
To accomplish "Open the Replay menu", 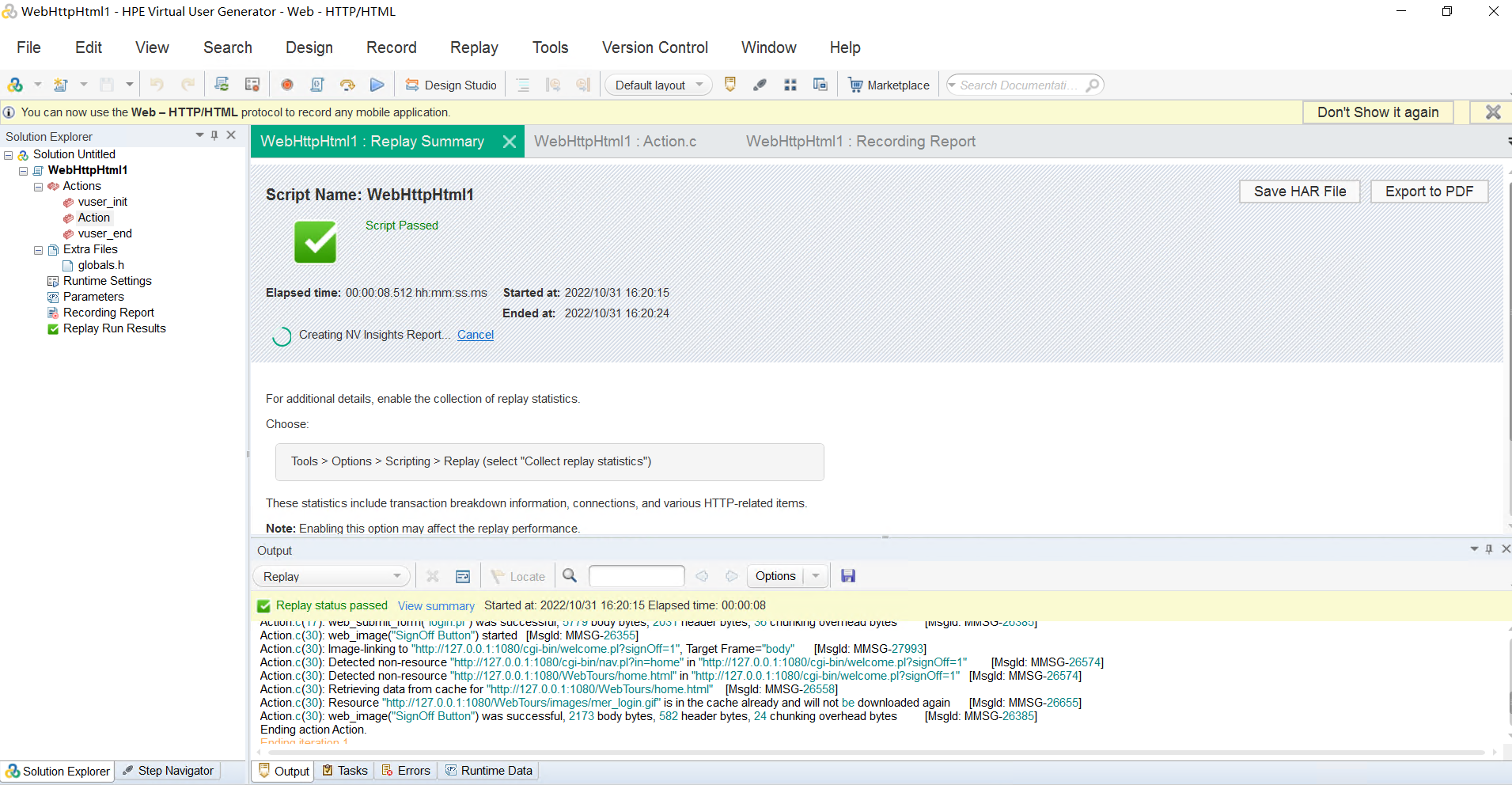I will tap(474, 47).
